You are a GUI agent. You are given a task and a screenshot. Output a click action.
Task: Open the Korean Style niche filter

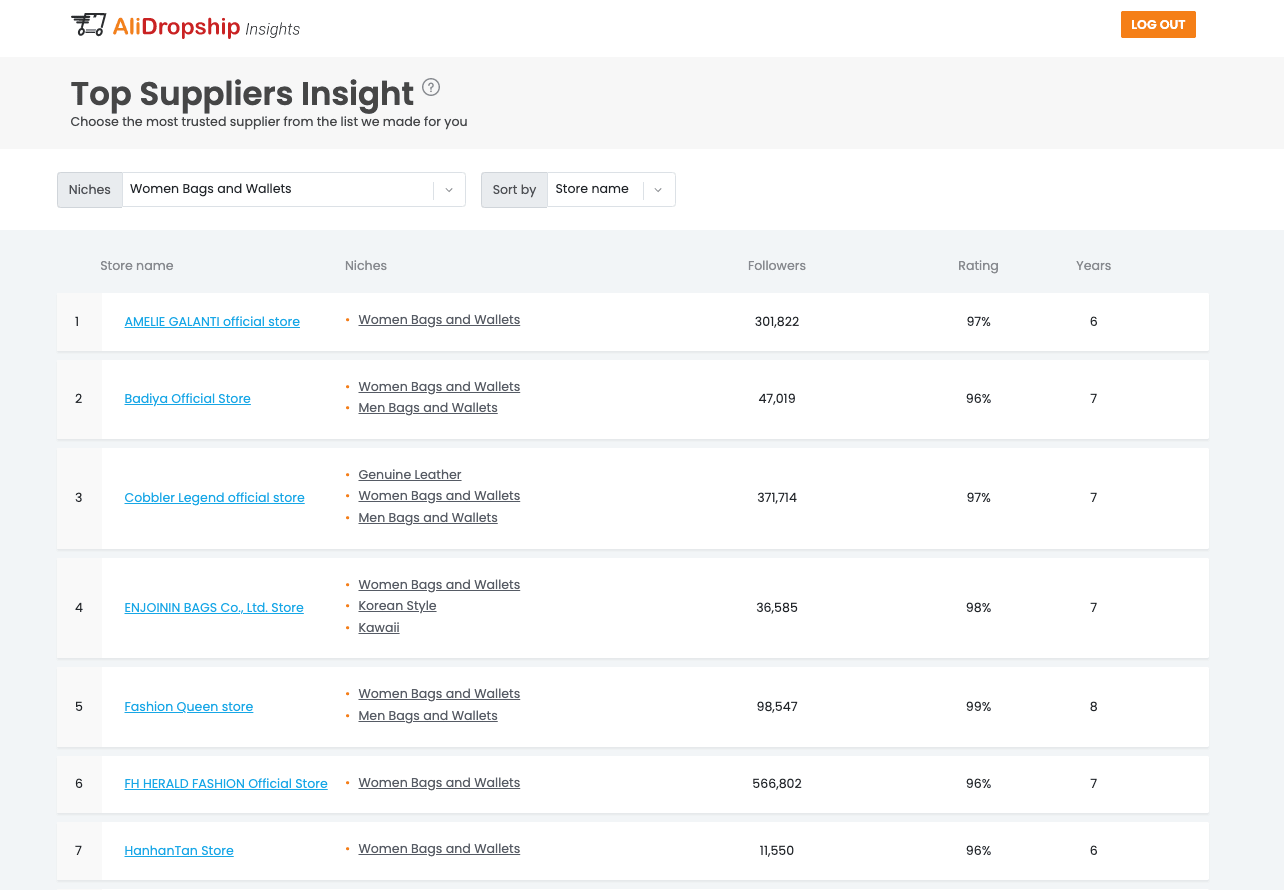[397, 606]
